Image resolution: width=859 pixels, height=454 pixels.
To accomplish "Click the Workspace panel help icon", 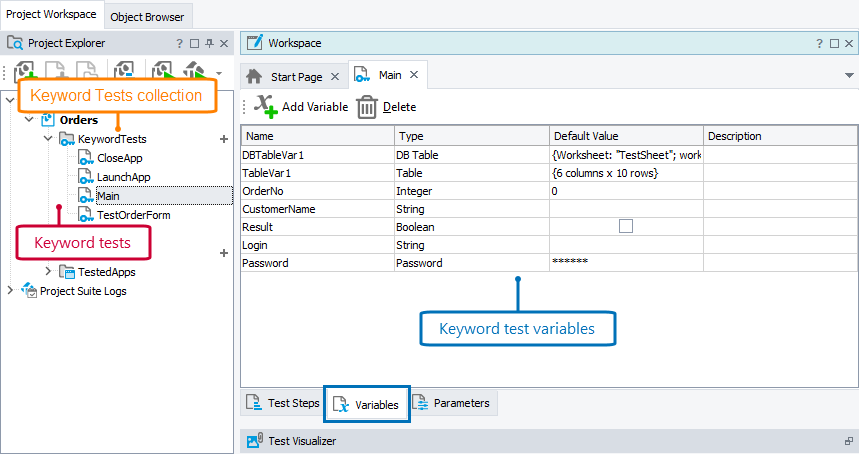I will click(x=819, y=44).
